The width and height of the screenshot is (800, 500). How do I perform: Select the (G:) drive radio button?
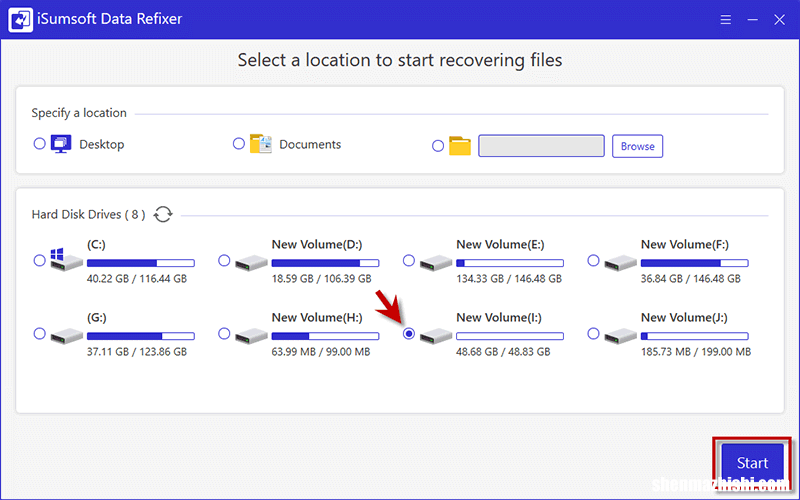[39, 334]
